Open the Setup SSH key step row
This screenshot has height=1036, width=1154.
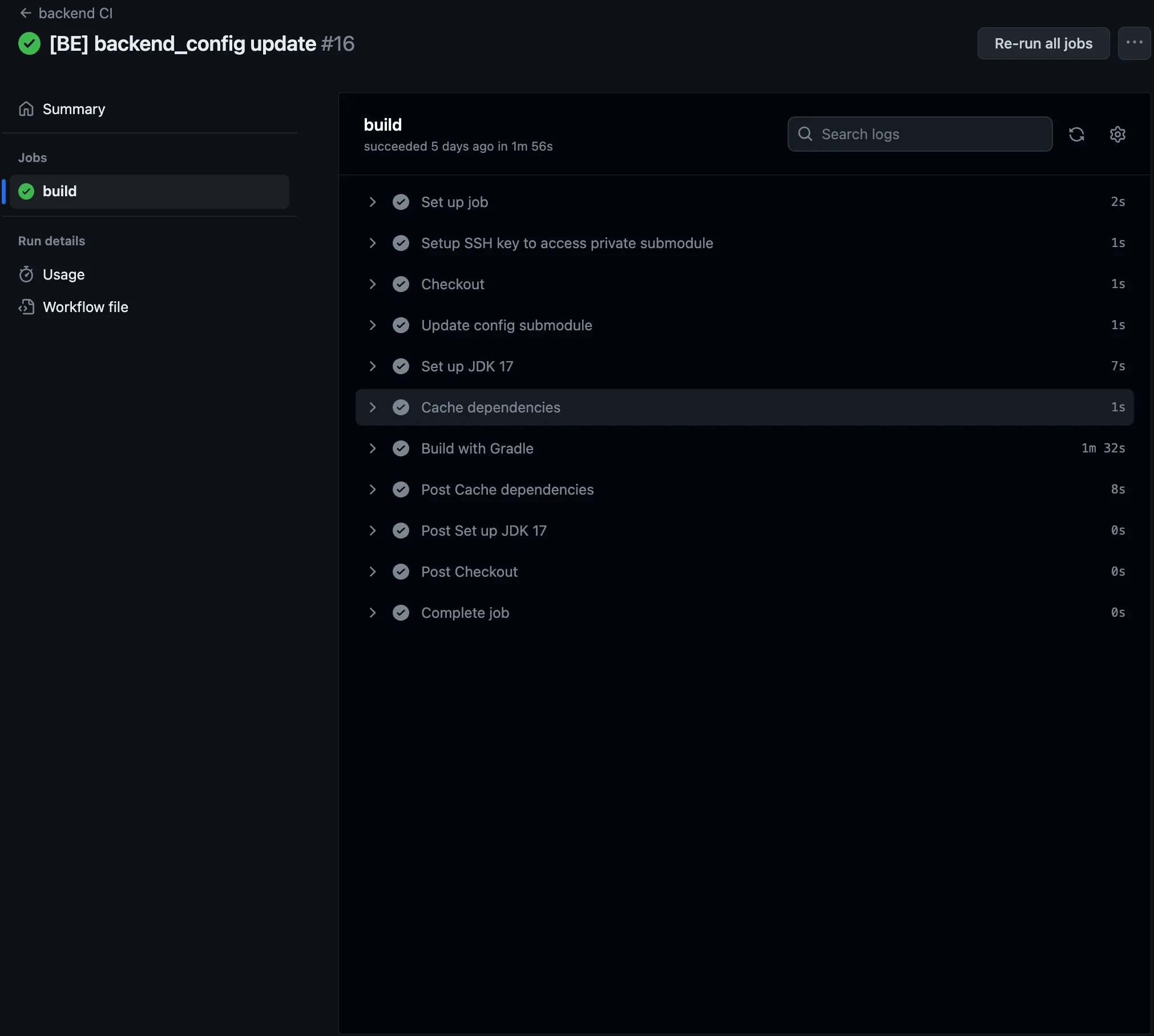(x=567, y=243)
